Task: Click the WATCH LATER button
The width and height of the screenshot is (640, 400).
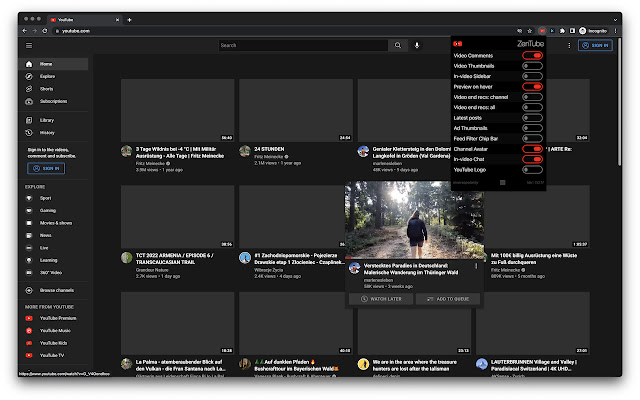Action: click(381, 299)
